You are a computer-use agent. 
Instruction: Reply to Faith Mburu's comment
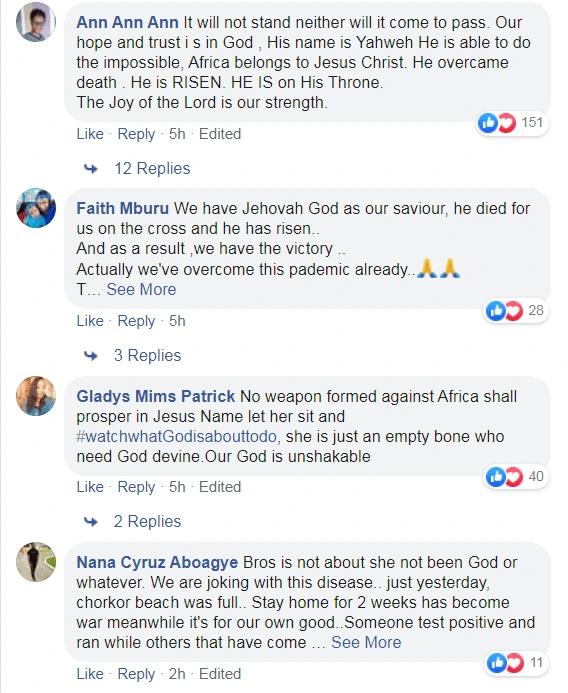[x=136, y=321]
